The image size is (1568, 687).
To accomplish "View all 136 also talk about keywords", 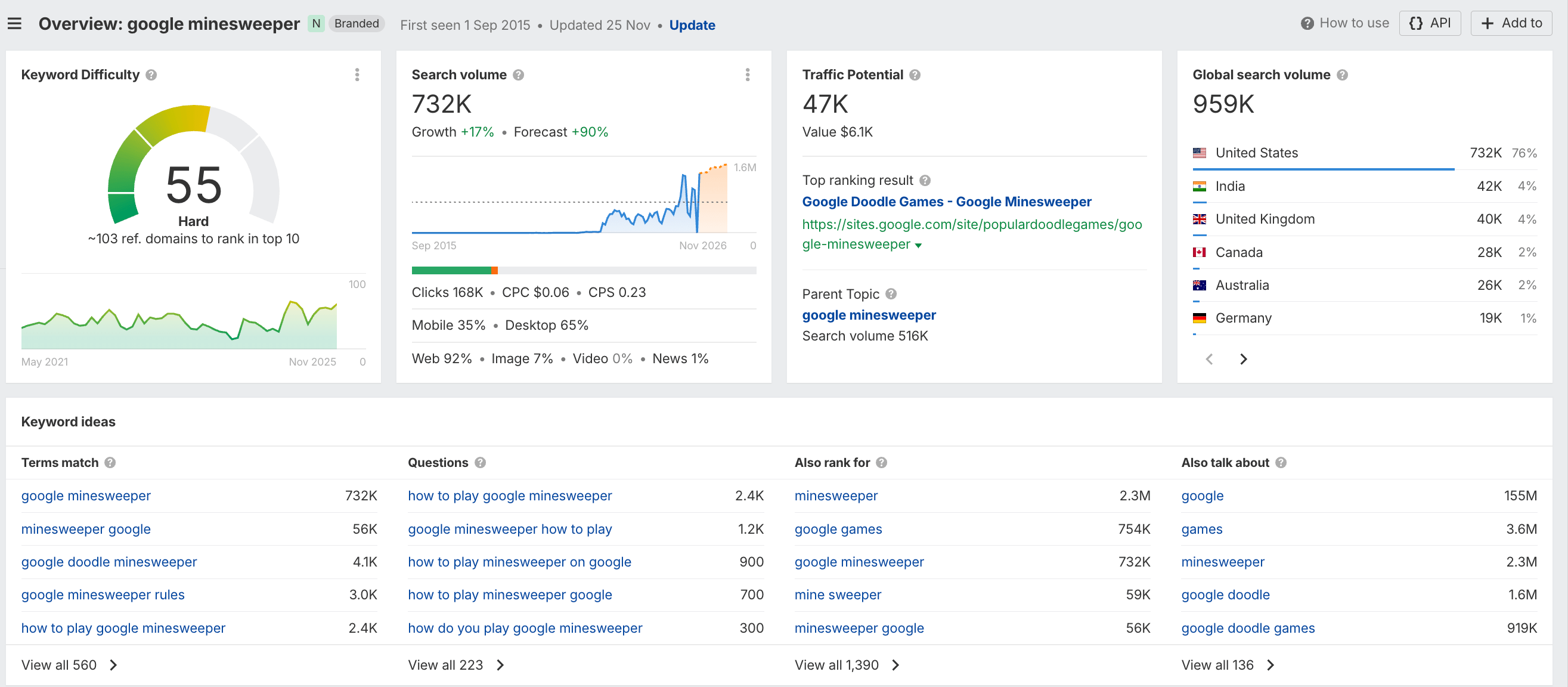I will (x=1228, y=665).
